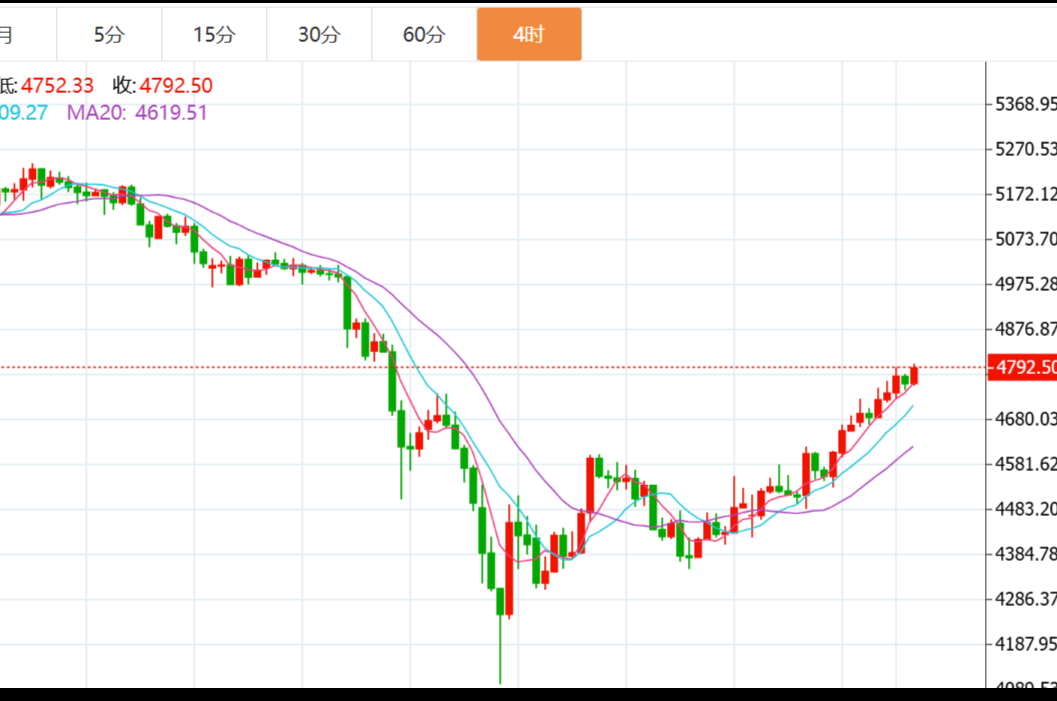The image size is (1057, 701).
Task: Switch to the 5分 timeframe tab
Action: (109, 35)
